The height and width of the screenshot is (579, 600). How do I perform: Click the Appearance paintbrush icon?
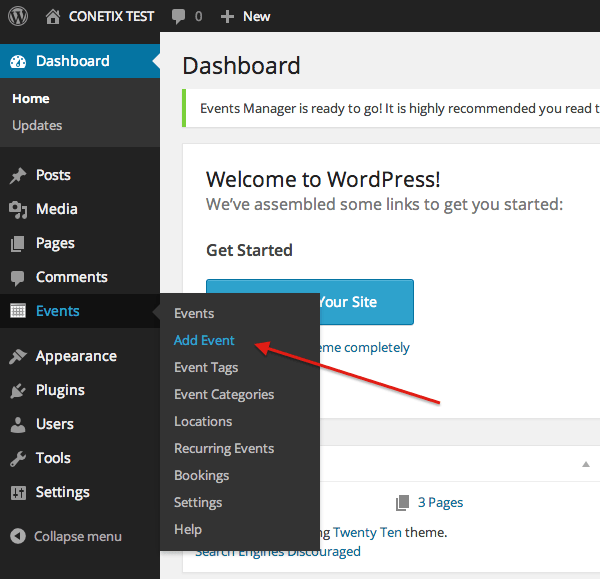[x=18, y=356]
